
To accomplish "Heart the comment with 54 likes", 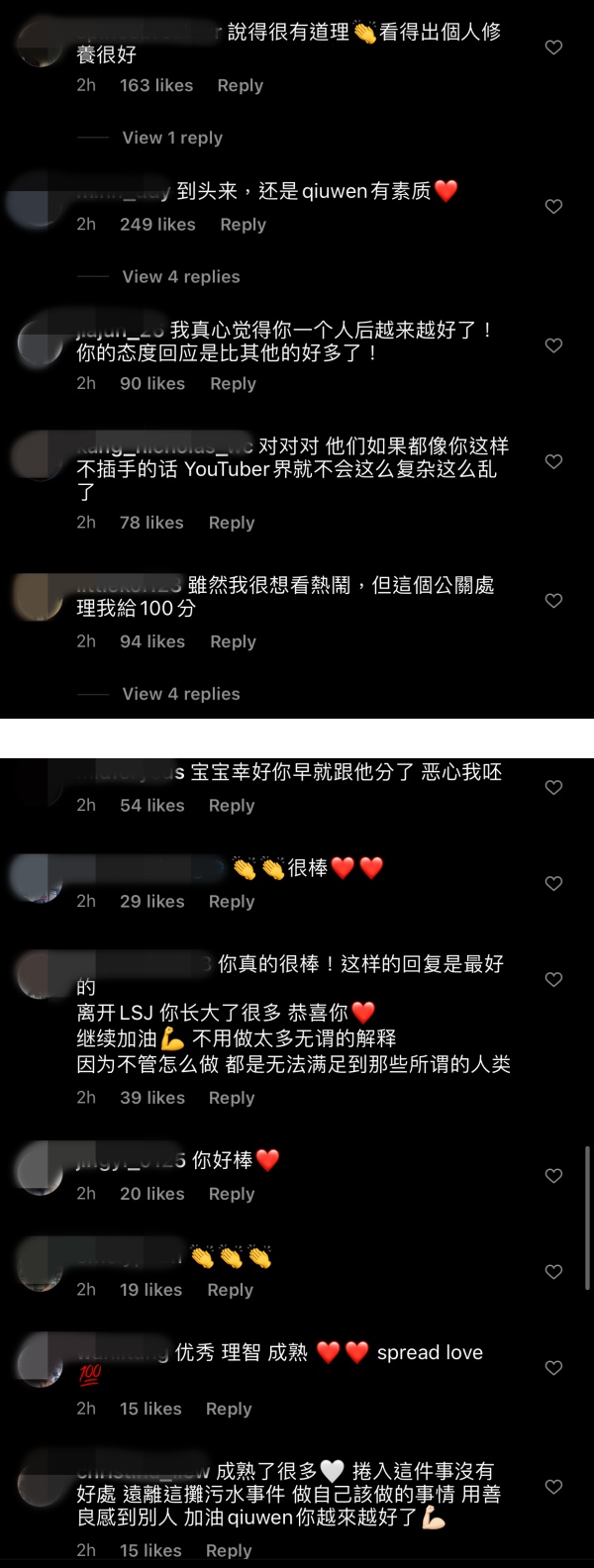I will pyautogui.click(x=554, y=788).
